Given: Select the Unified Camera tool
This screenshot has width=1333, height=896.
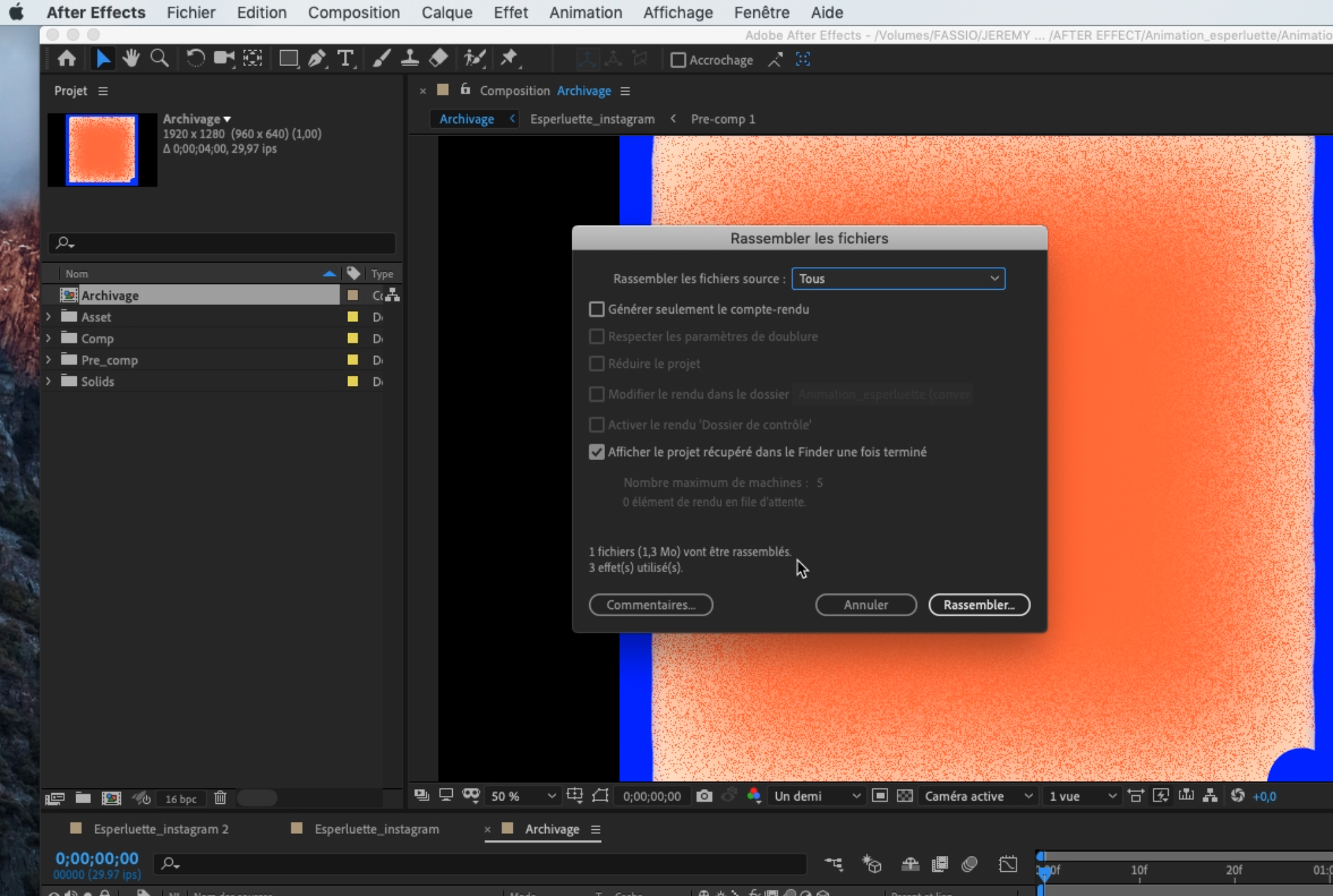Looking at the screenshot, I should coord(224,59).
